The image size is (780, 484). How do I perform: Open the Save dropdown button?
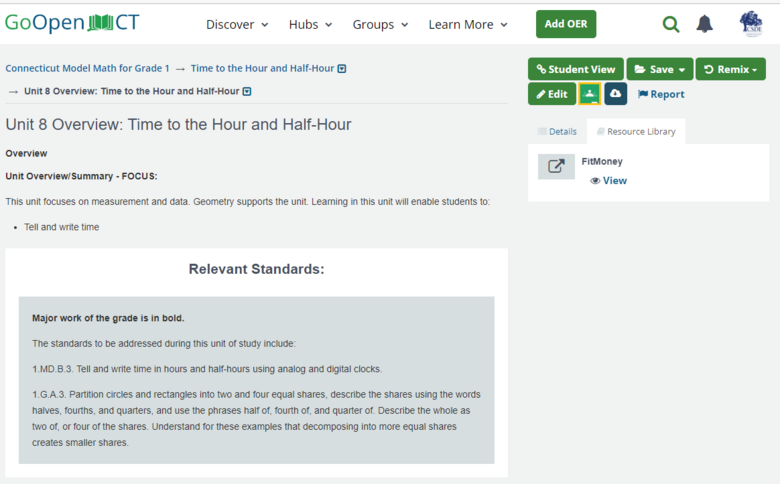(x=659, y=69)
